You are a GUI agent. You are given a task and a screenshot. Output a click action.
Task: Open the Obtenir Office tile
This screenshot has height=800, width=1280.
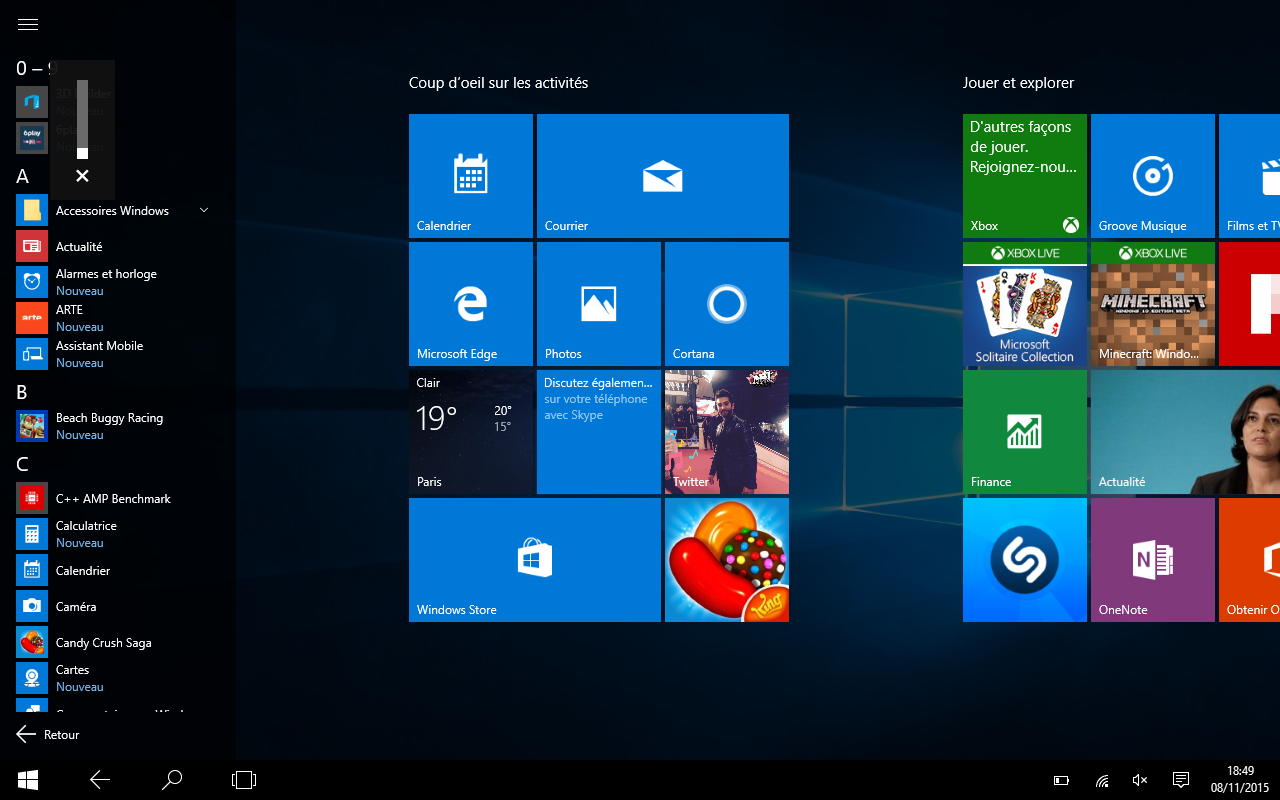tap(1249, 560)
